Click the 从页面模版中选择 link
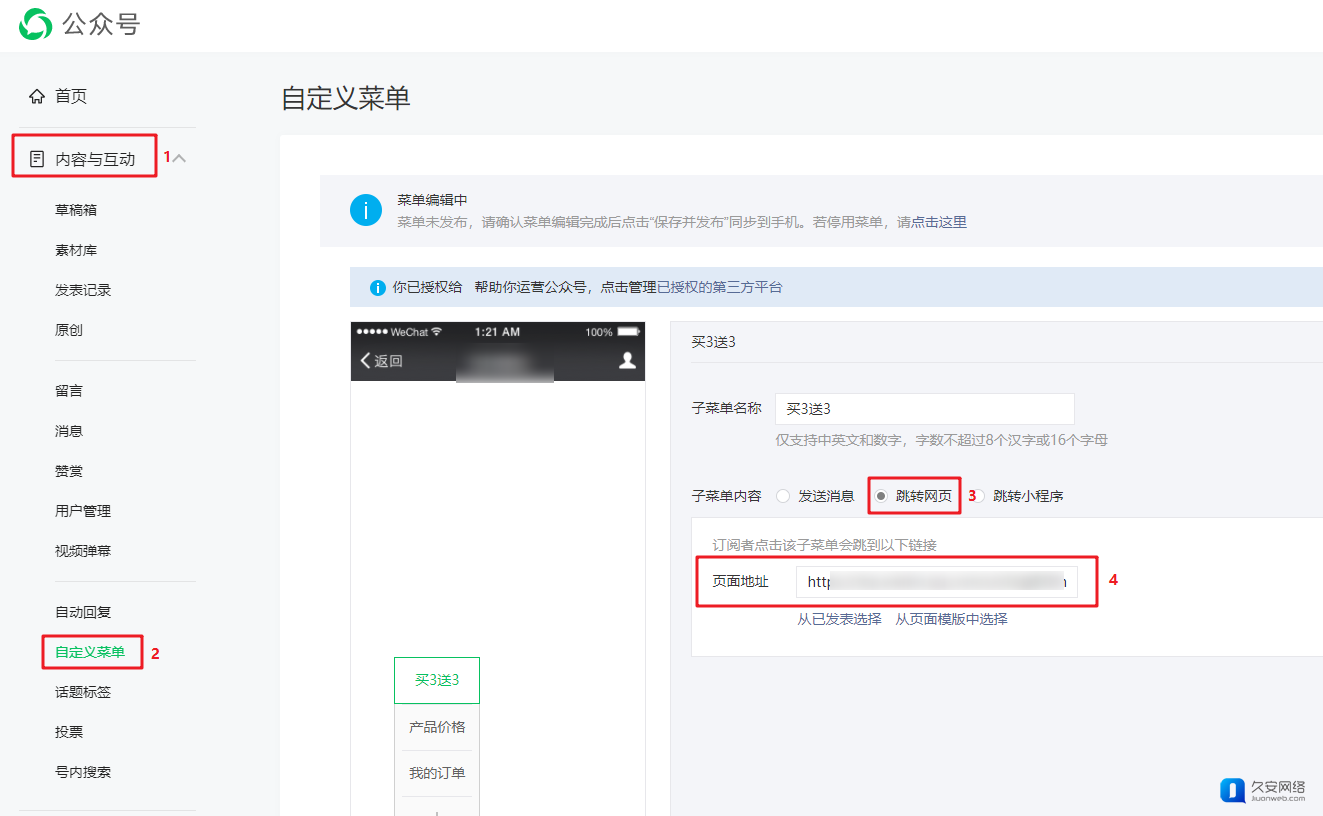 [951, 619]
